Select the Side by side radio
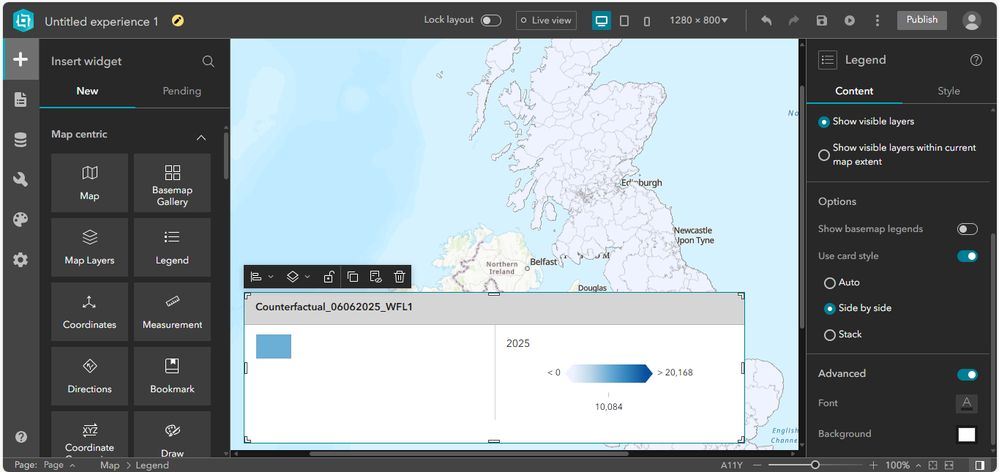Screen dimensions: 999x472 click(830, 308)
